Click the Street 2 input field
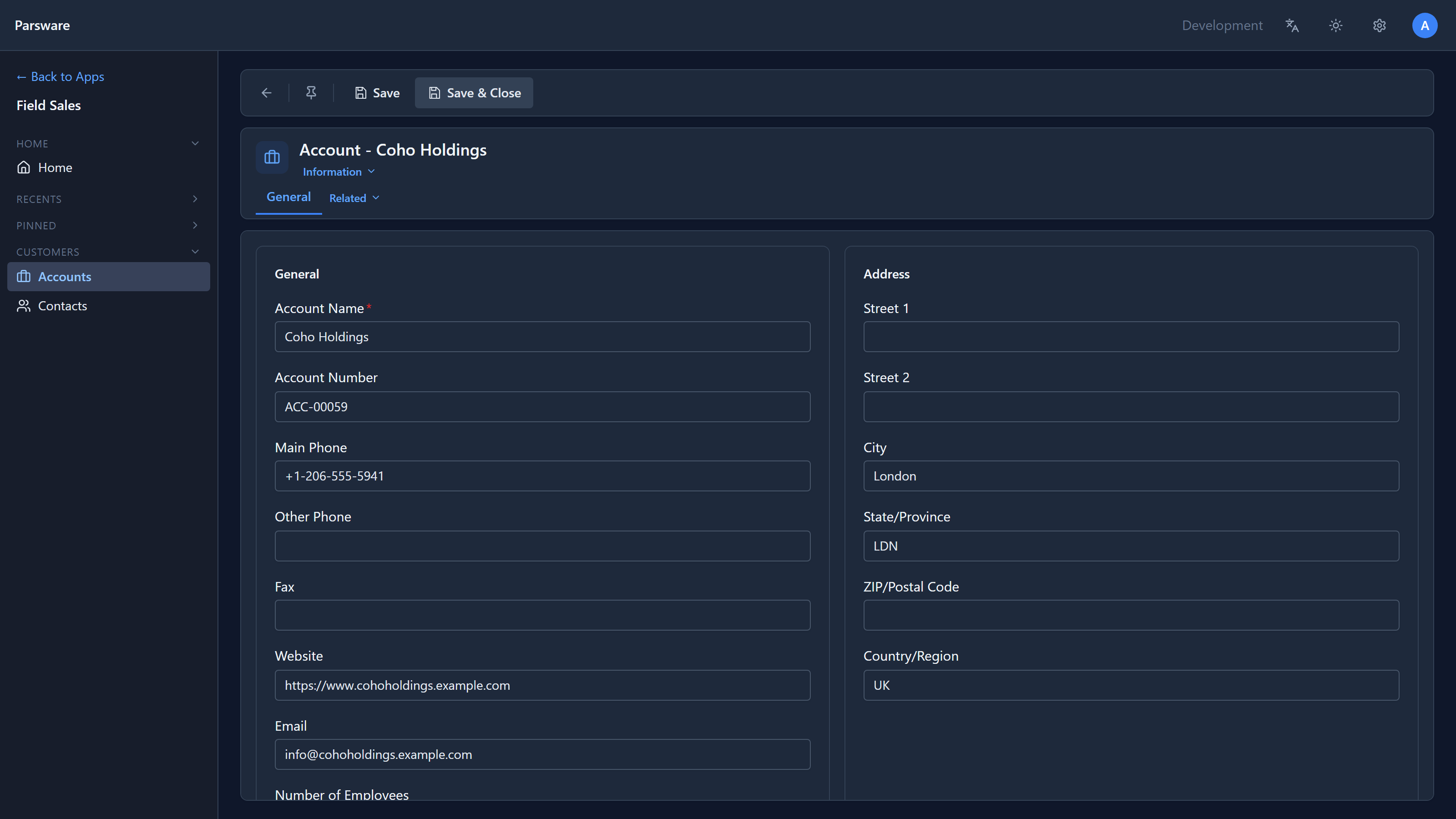Image resolution: width=1456 pixels, height=819 pixels. (x=1131, y=407)
